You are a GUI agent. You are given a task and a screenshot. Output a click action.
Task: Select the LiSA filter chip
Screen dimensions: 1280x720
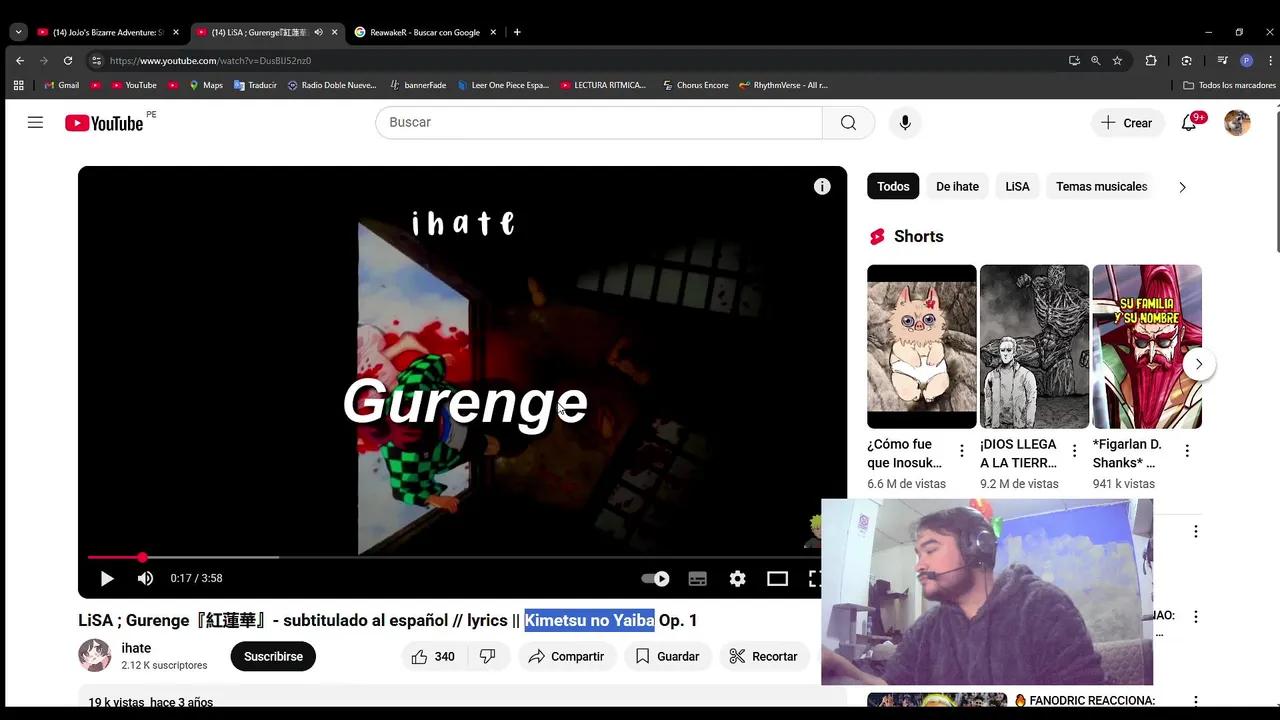tap(1017, 186)
